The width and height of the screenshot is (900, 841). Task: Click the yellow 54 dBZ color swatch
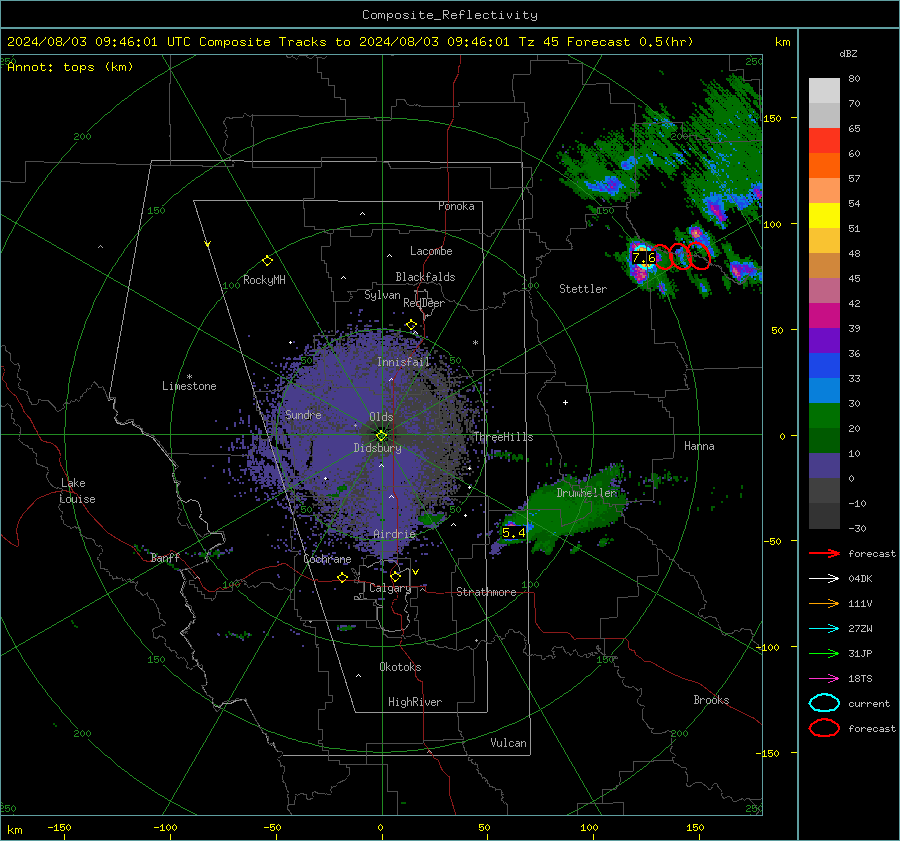tap(824, 216)
